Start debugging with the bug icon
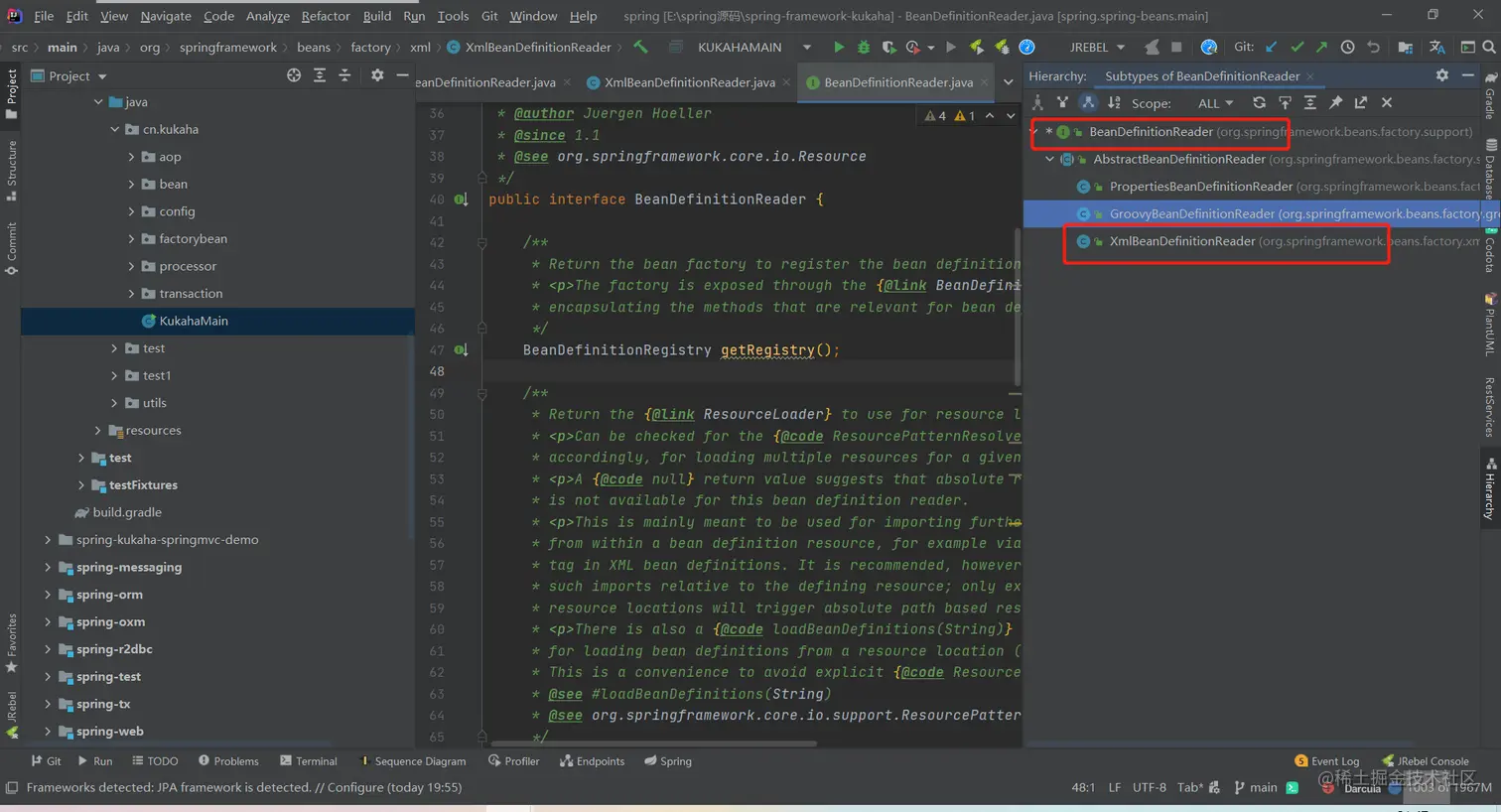The image size is (1501, 812). 864,47
